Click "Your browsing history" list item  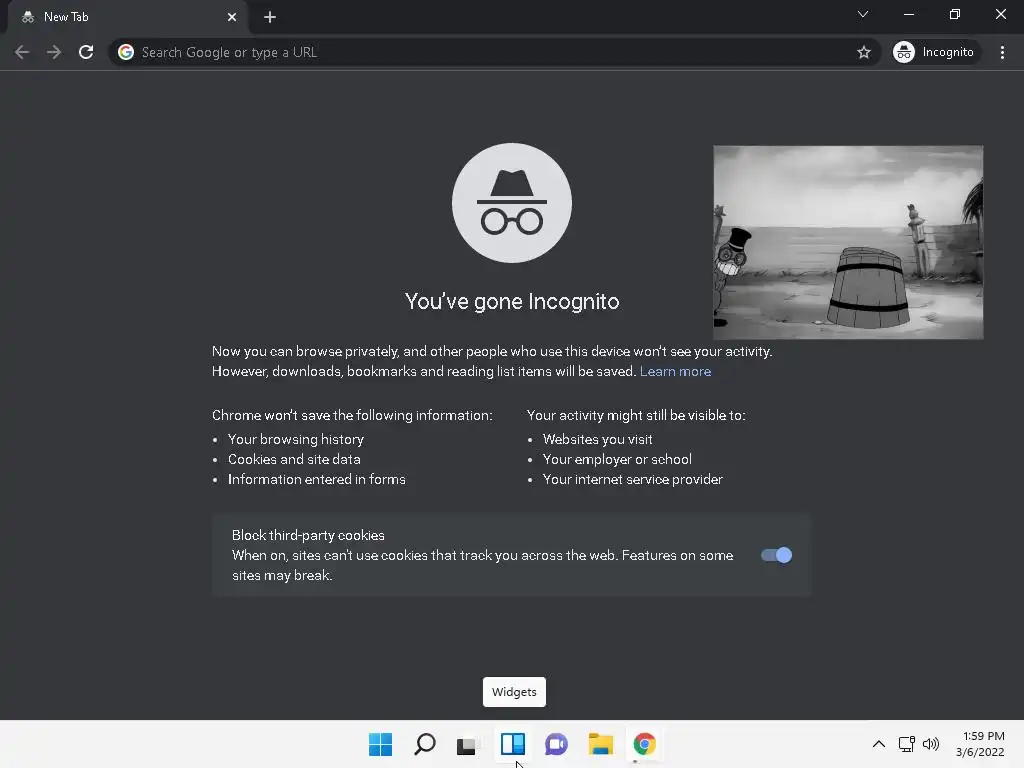tap(296, 440)
